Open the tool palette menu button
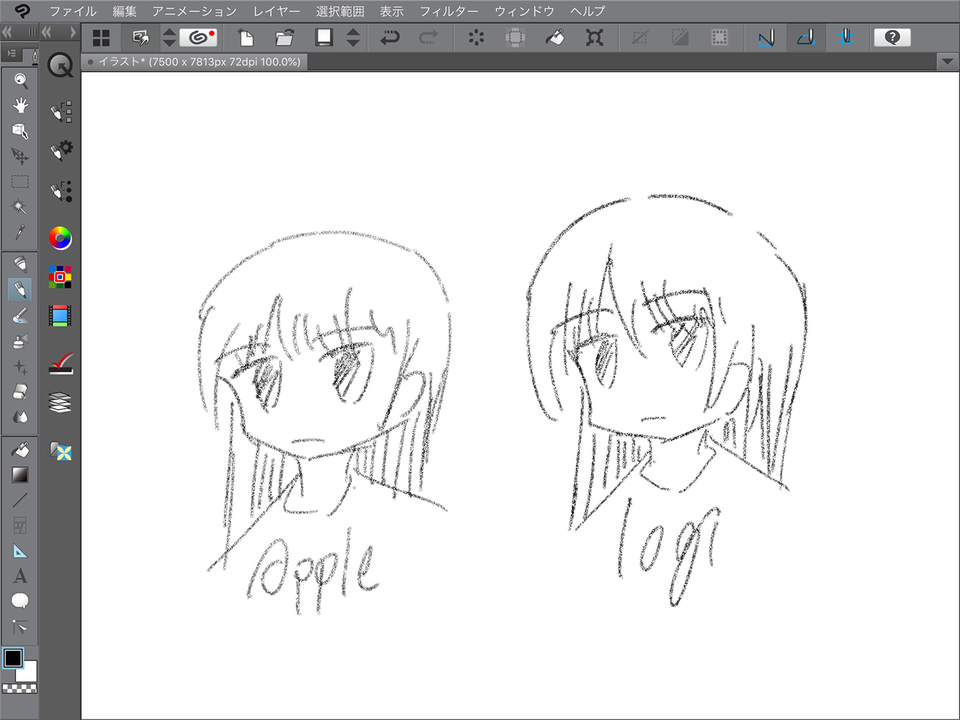Viewport: 960px width, 720px height. [10, 54]
